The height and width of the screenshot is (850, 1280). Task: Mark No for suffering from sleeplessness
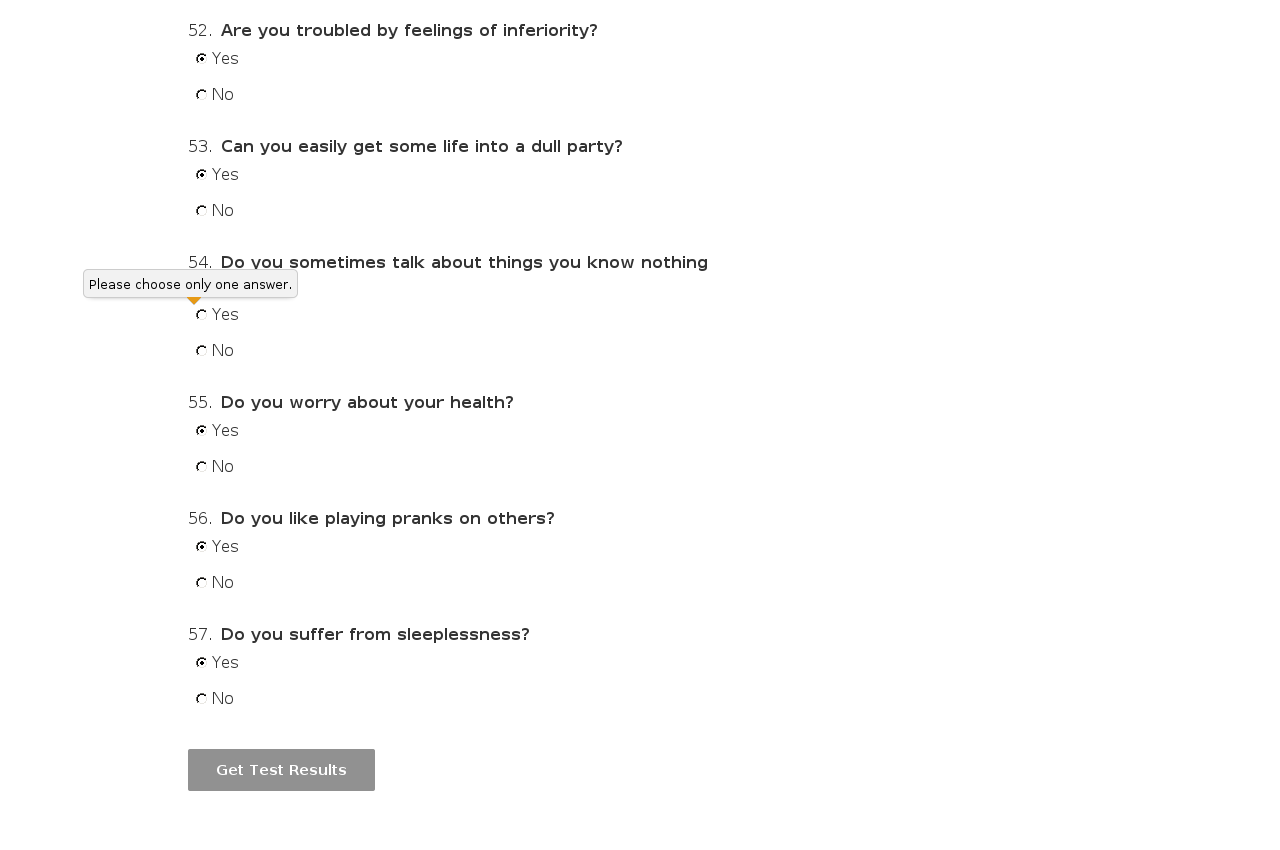tap(202, 699)
